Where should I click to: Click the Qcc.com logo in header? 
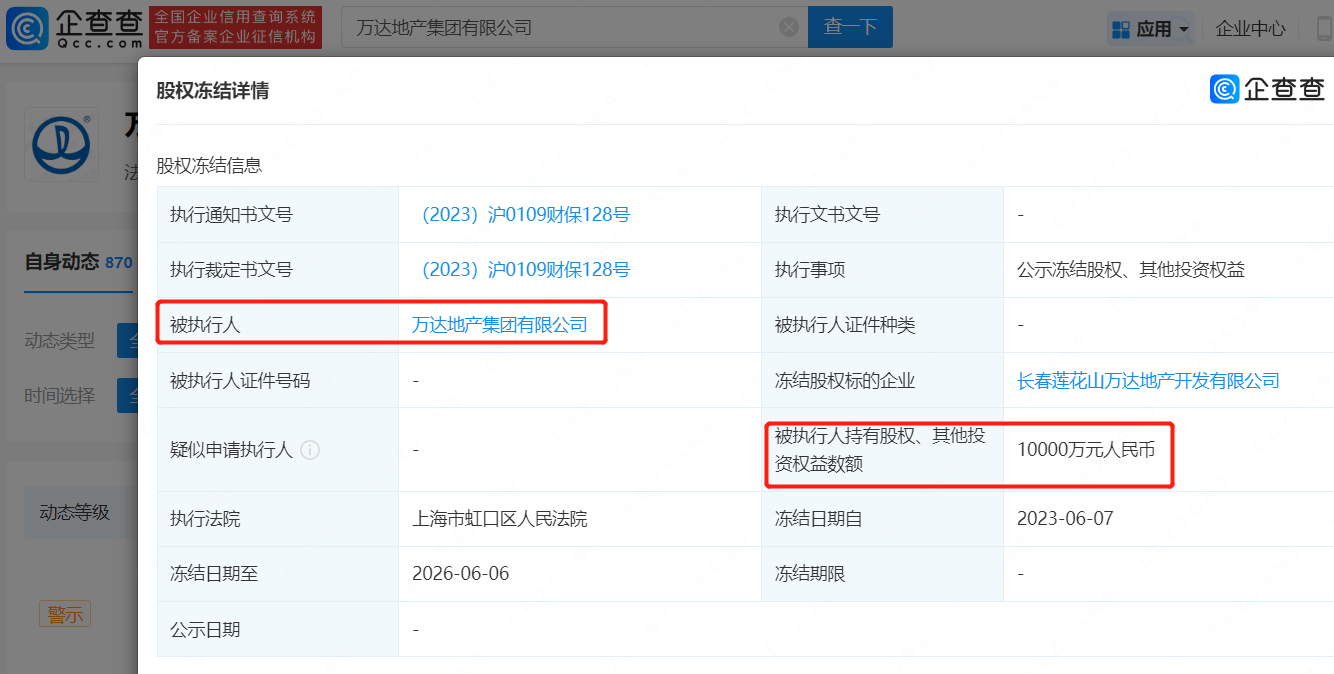(74, 27)
